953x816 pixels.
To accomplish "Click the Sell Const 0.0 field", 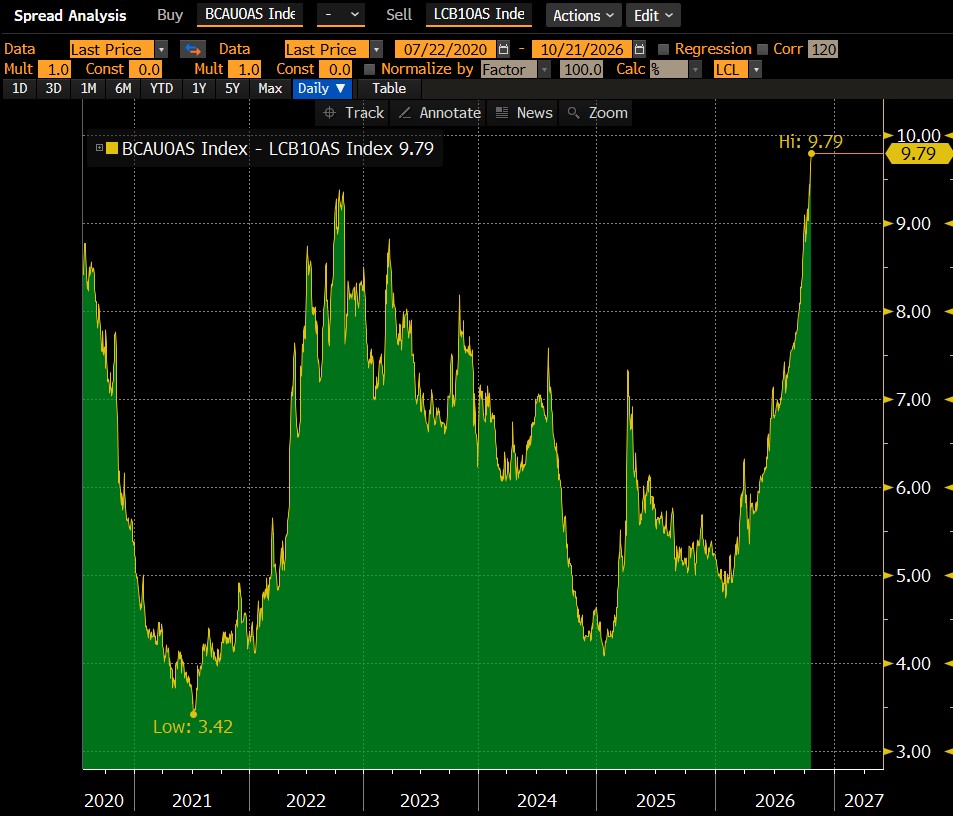I will click(x=336, y=69).
